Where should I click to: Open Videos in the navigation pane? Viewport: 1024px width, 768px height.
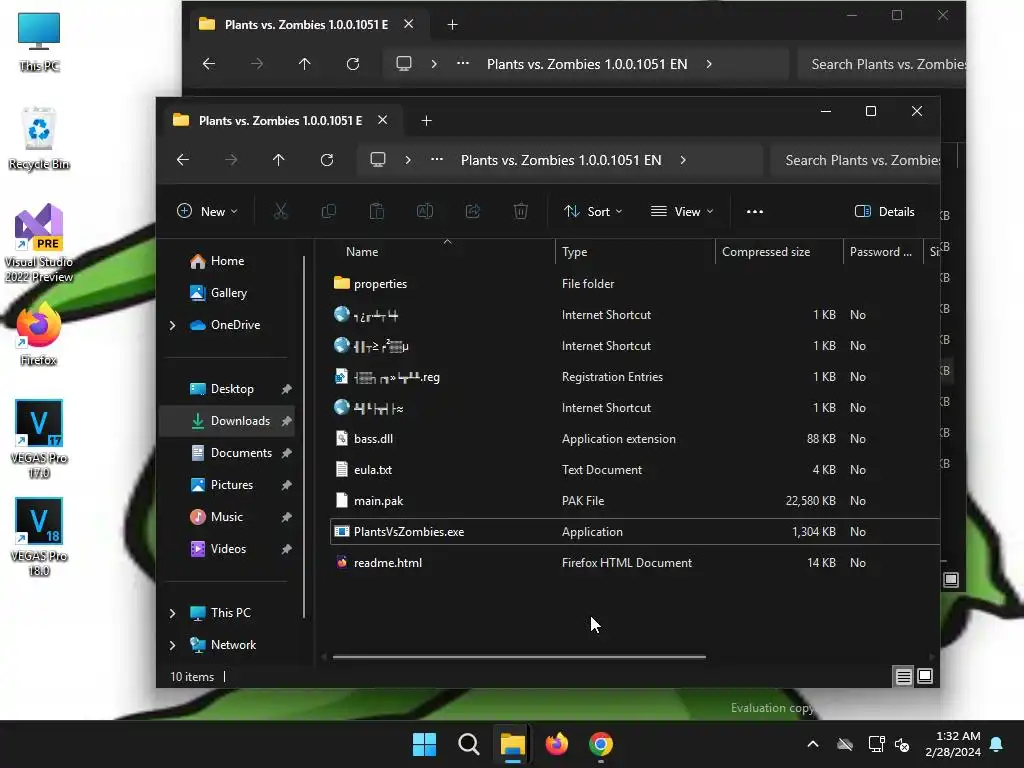(226, 549)
